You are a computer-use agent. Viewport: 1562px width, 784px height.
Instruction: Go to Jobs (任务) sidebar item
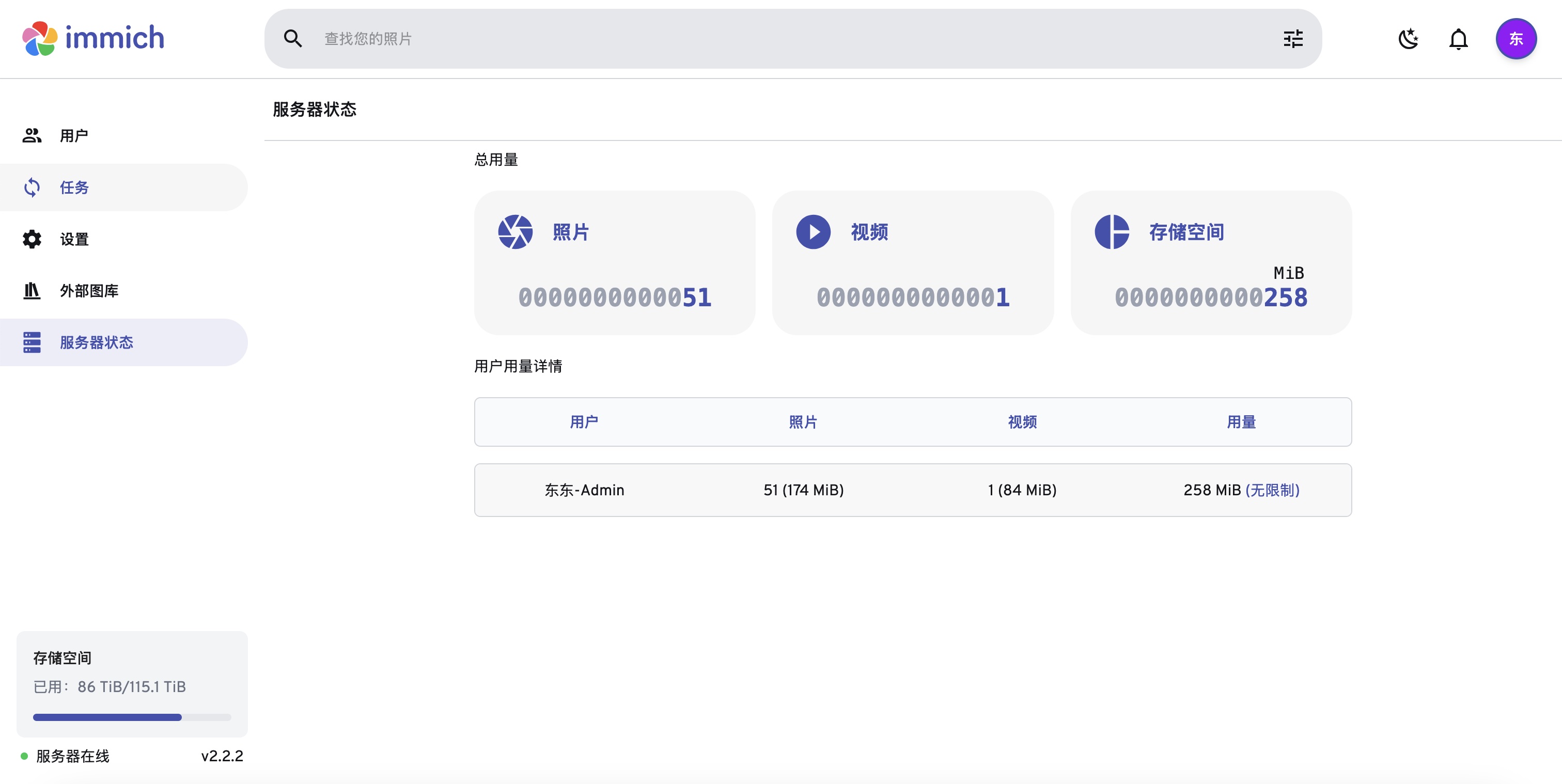coord(73,187)
